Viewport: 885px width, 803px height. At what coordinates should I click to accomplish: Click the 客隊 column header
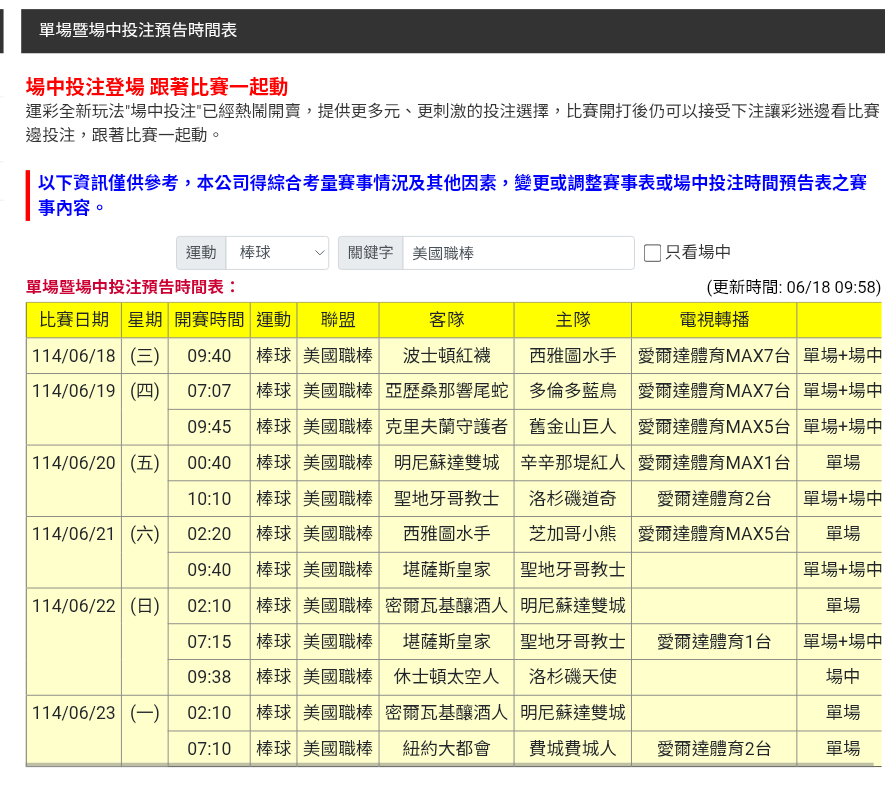[x=446, y=320]
